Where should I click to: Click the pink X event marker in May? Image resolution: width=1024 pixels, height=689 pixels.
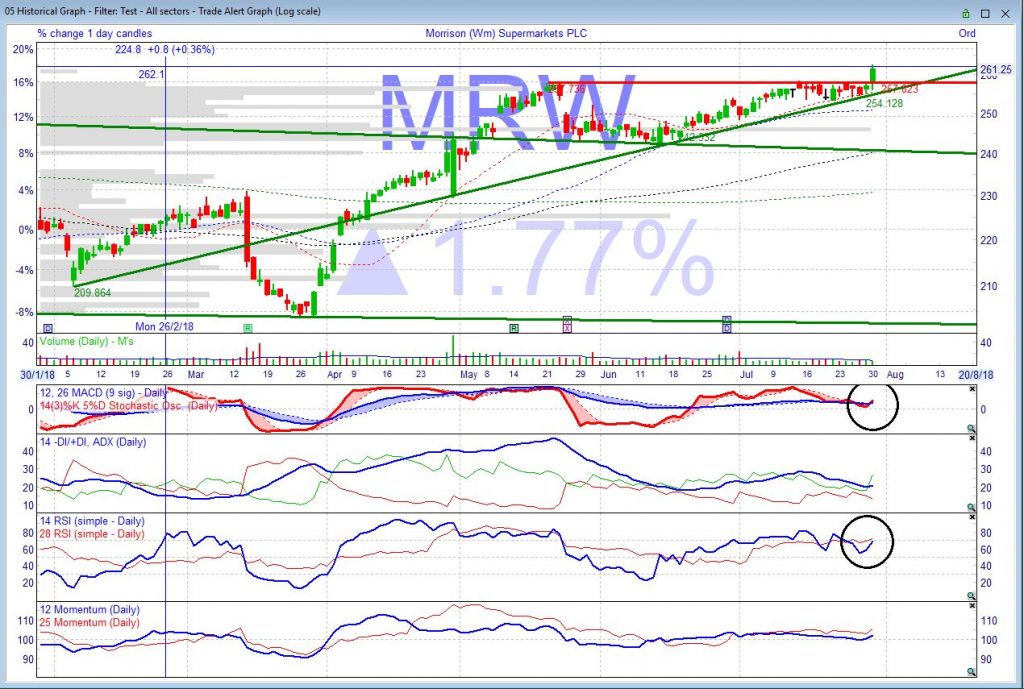[x=567, y=328]
